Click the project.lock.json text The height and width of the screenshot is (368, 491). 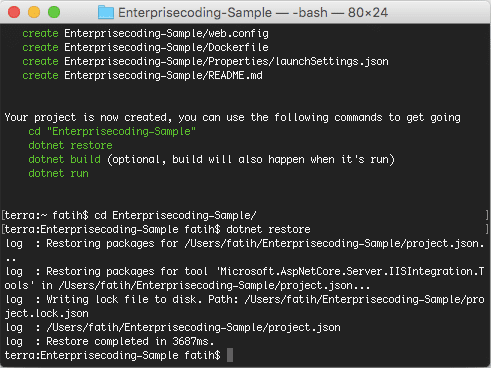tap(47, 313)
